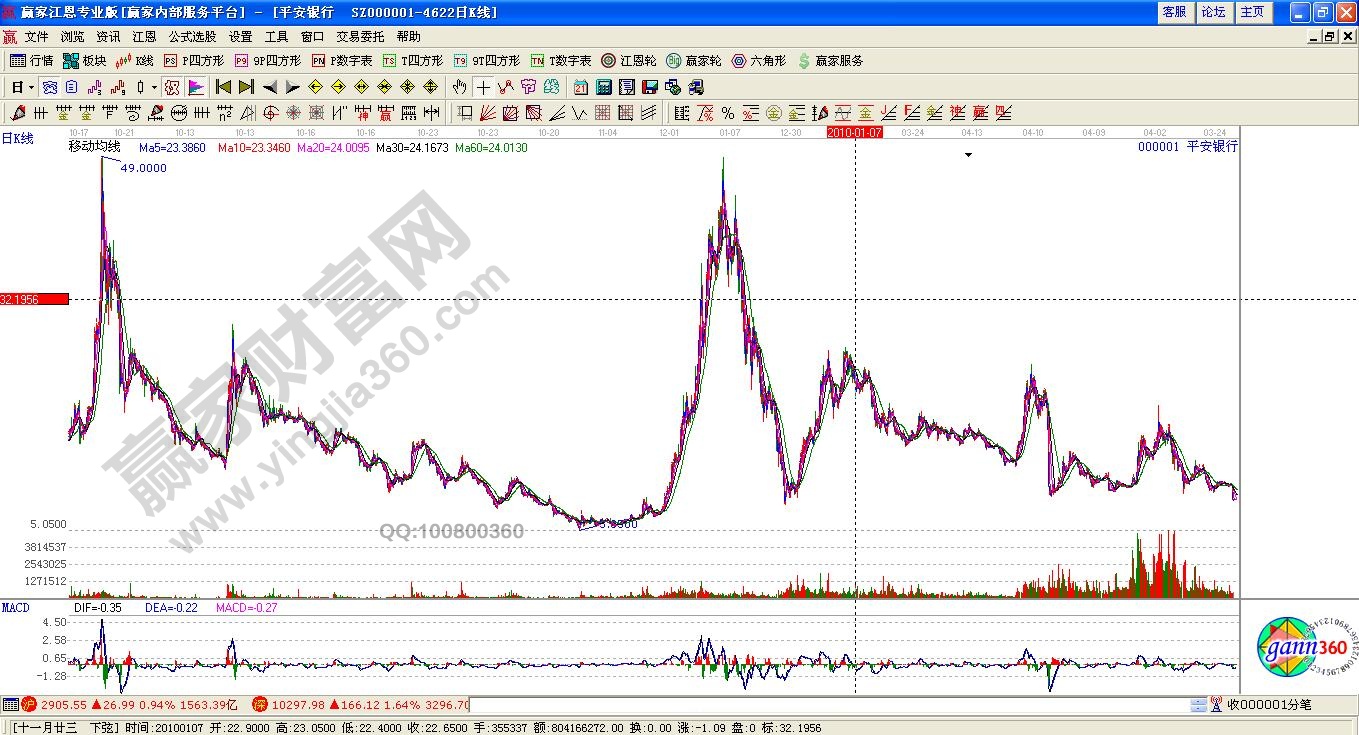Switch to K线 candlestick chart
1359x735 pixels.
click(135, 61)
